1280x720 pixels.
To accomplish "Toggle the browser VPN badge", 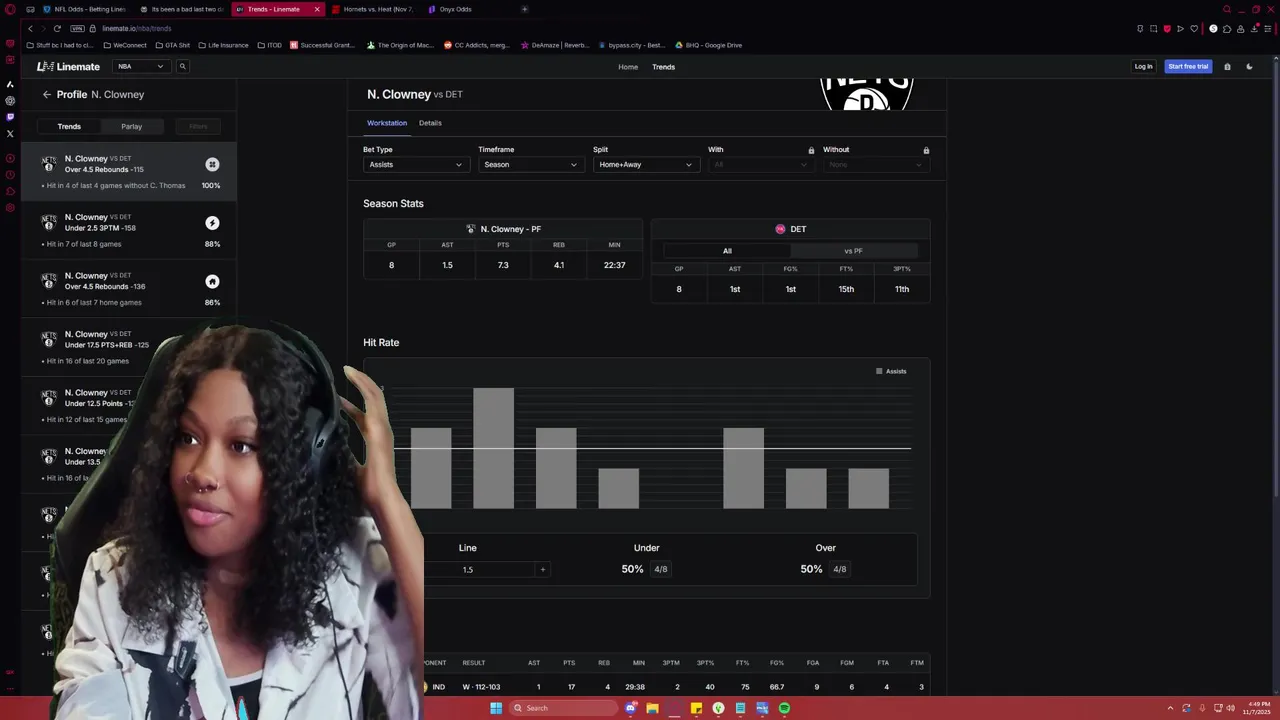I will pos(77,28).
